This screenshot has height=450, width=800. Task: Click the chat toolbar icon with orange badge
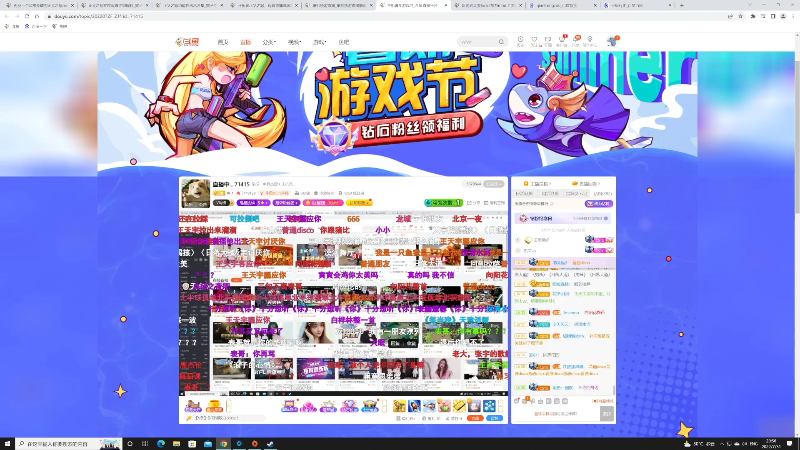(526, 401)
